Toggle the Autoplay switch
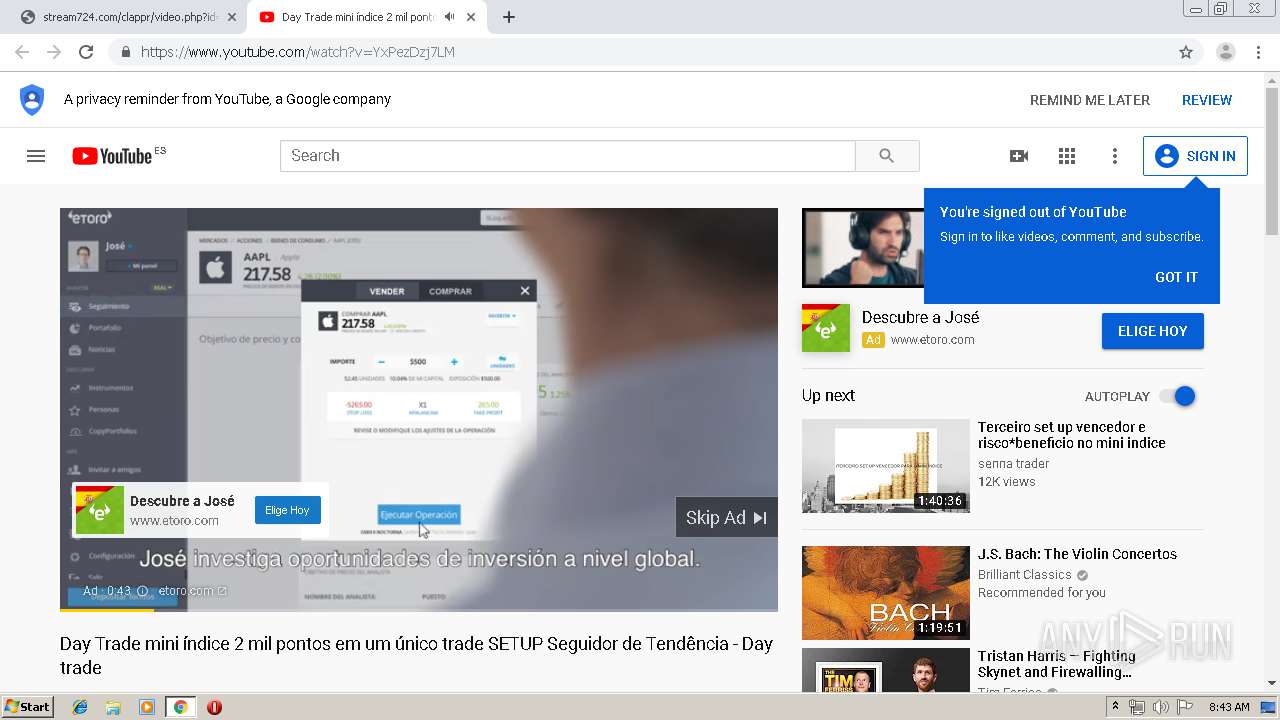The height and width of the screenshot is (720, 1280). pyautogui.click(x=1178, y=396)
